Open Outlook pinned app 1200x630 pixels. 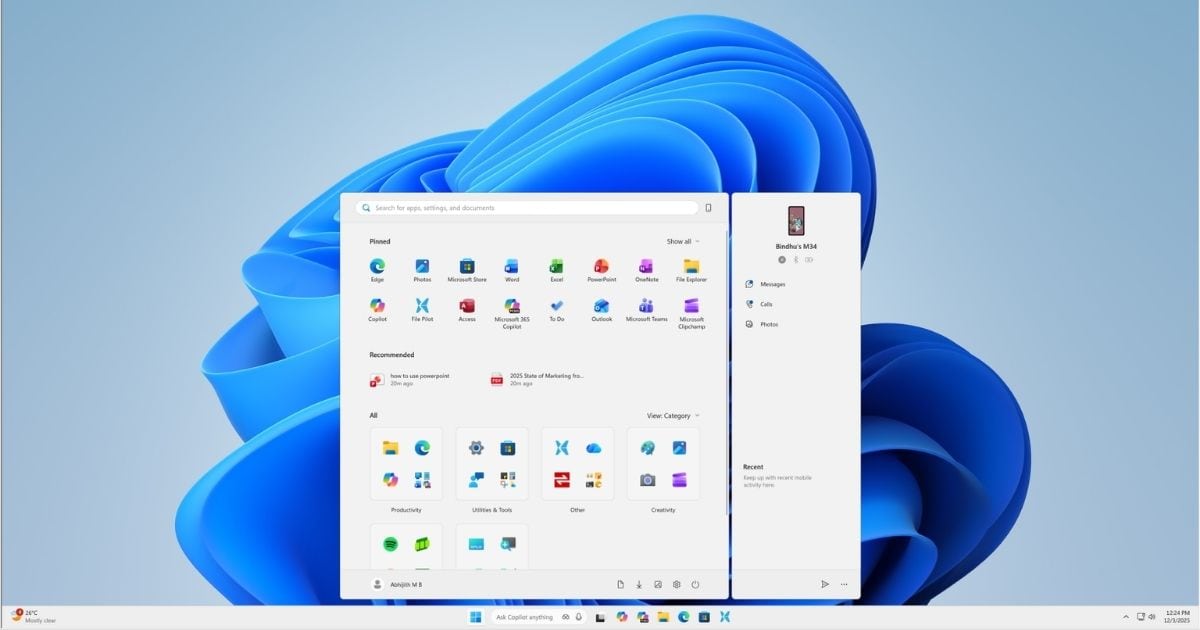pos(601,309)
